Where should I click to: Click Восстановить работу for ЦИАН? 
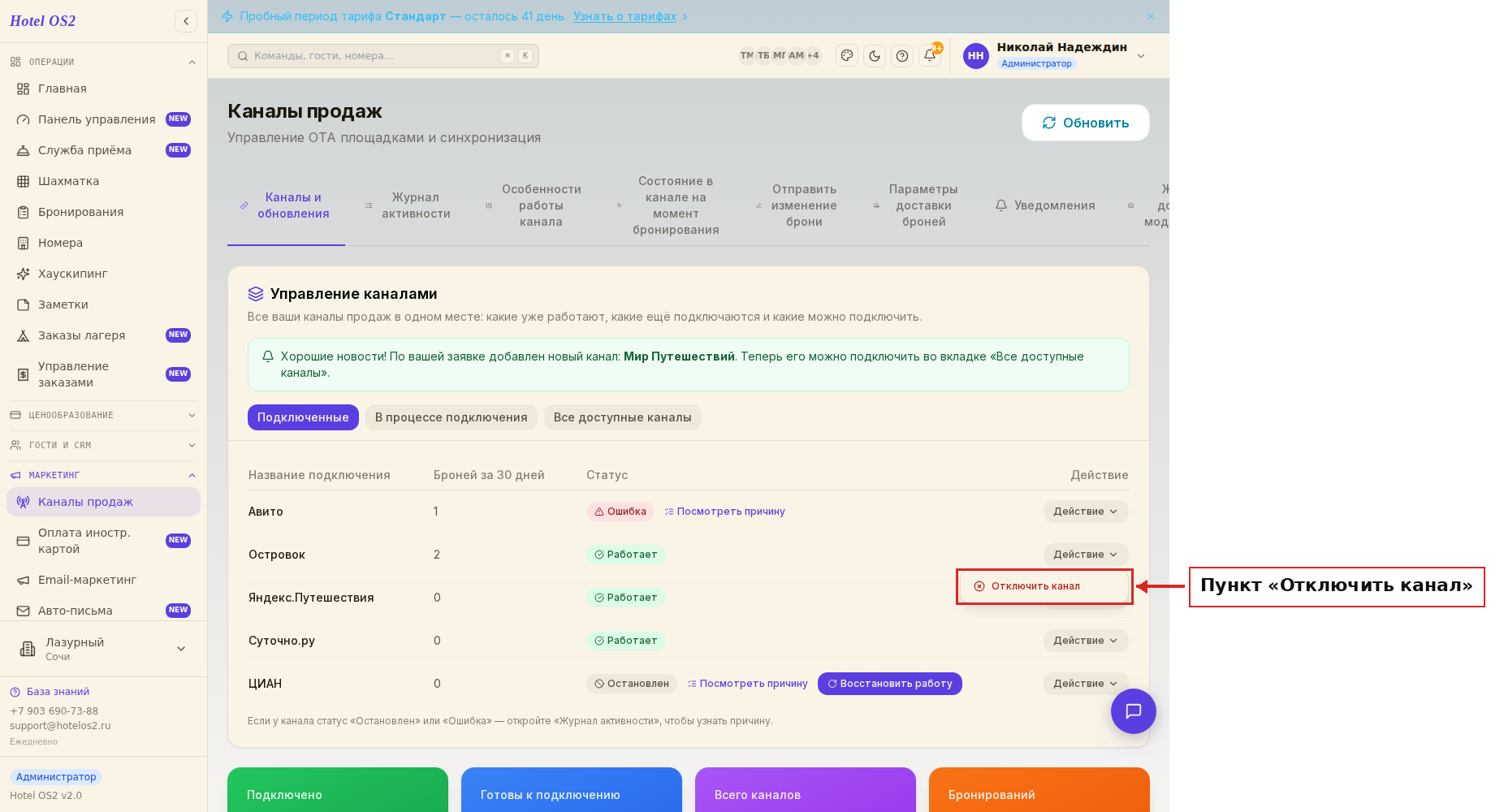coord(890,684)
